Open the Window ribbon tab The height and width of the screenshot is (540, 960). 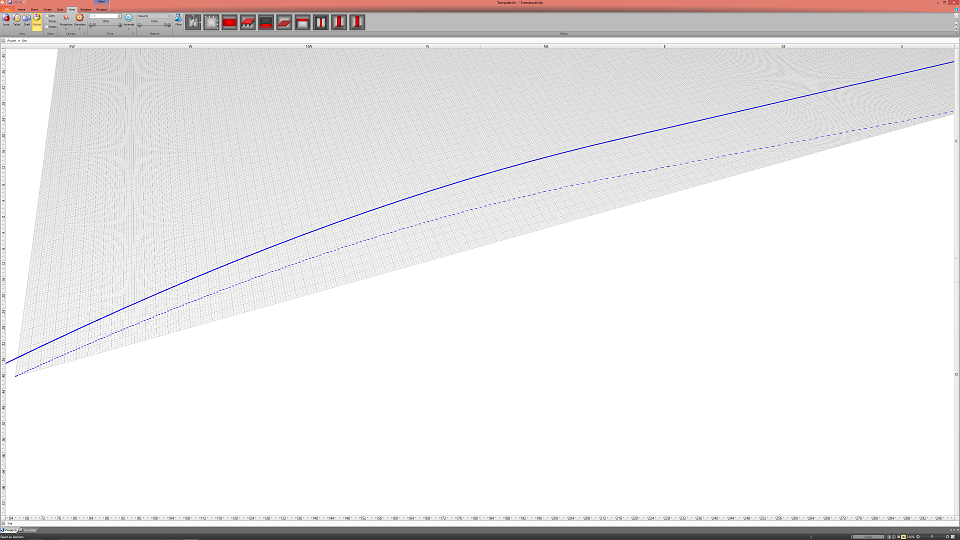(x=86, y=9)
